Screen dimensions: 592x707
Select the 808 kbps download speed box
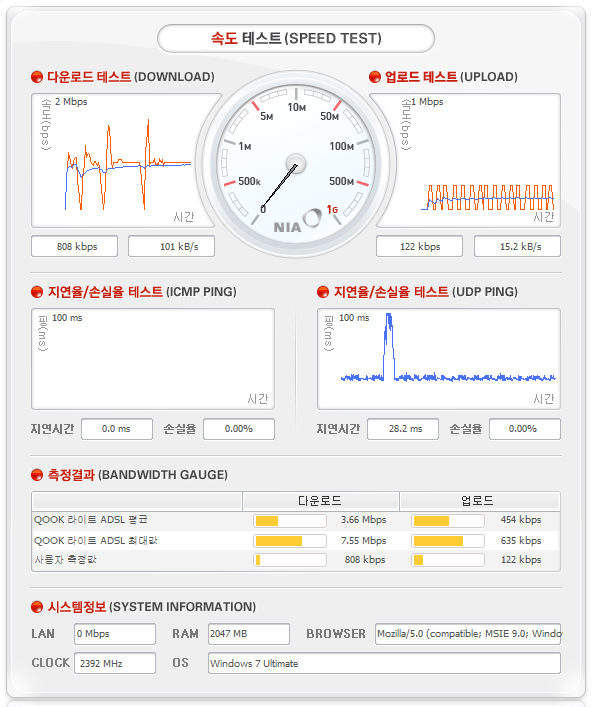[x=74, y=247]
